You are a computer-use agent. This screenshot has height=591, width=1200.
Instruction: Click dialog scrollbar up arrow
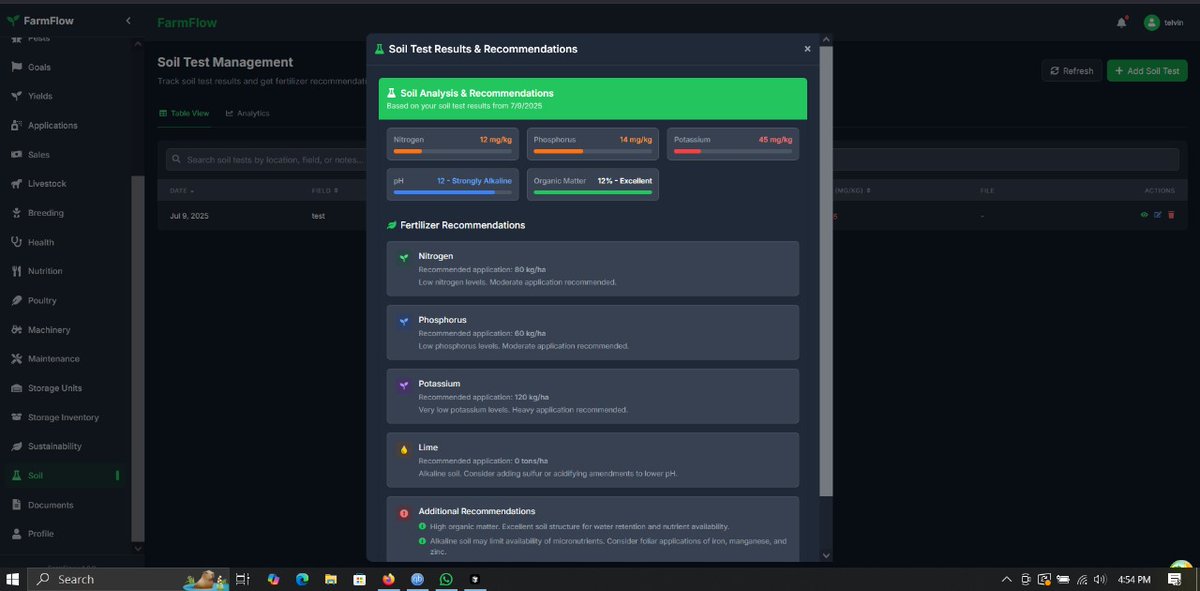[826, 40]
